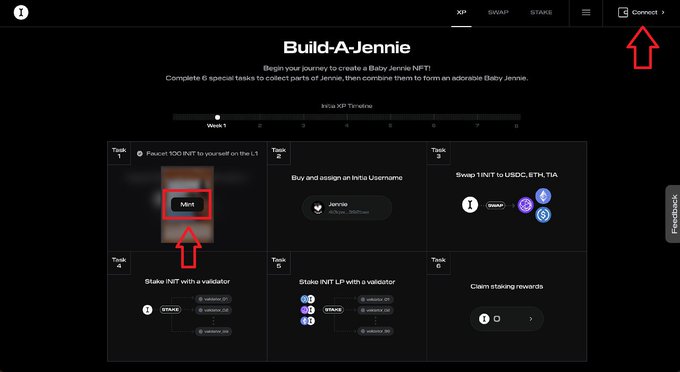The width and height of the screenshot is (680, 372).
Task: Click the USDC coin icon in Task 3
Action: pyautogui.click(x=543, y=215)
